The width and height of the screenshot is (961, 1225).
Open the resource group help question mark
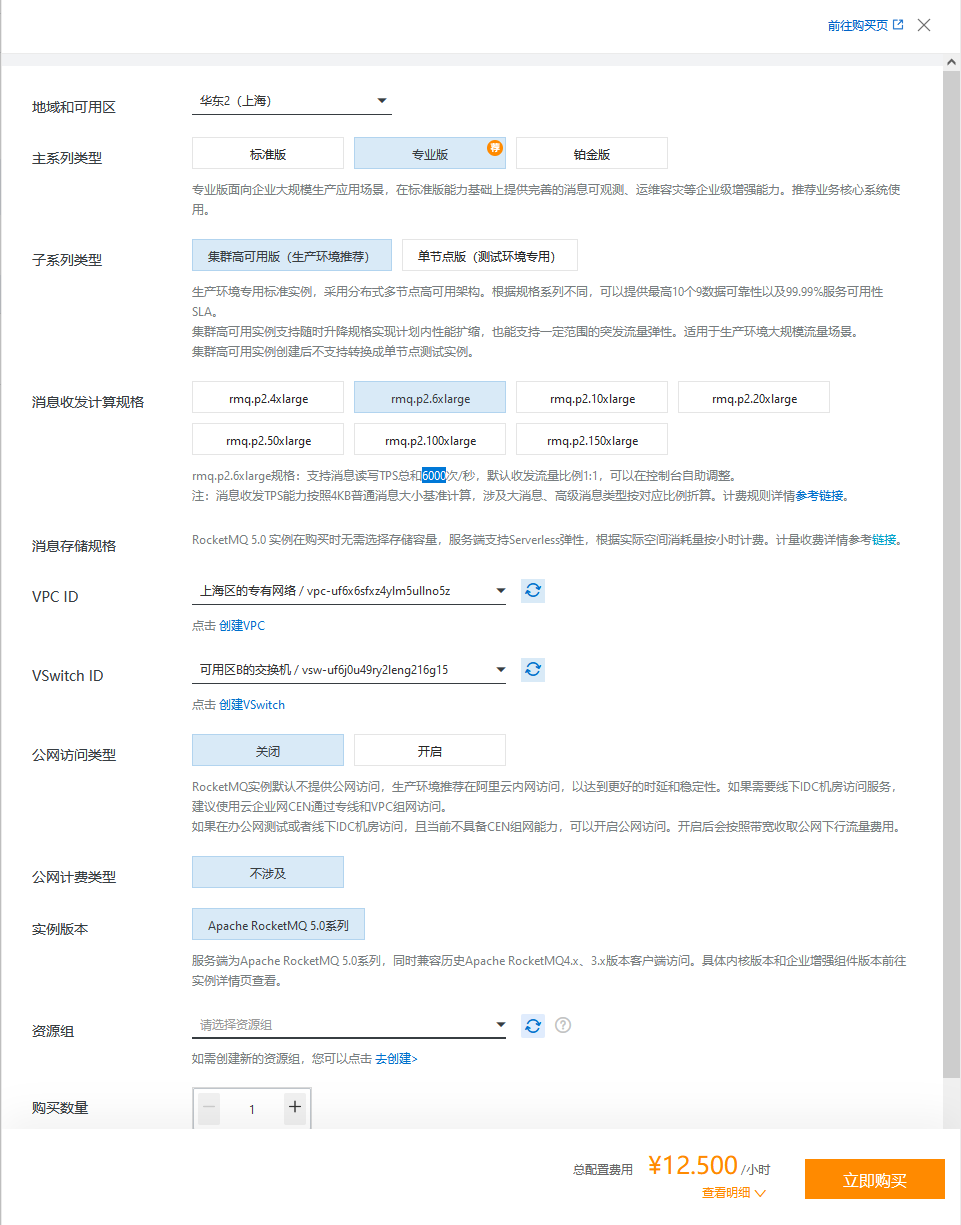[x=563, y=1025]
